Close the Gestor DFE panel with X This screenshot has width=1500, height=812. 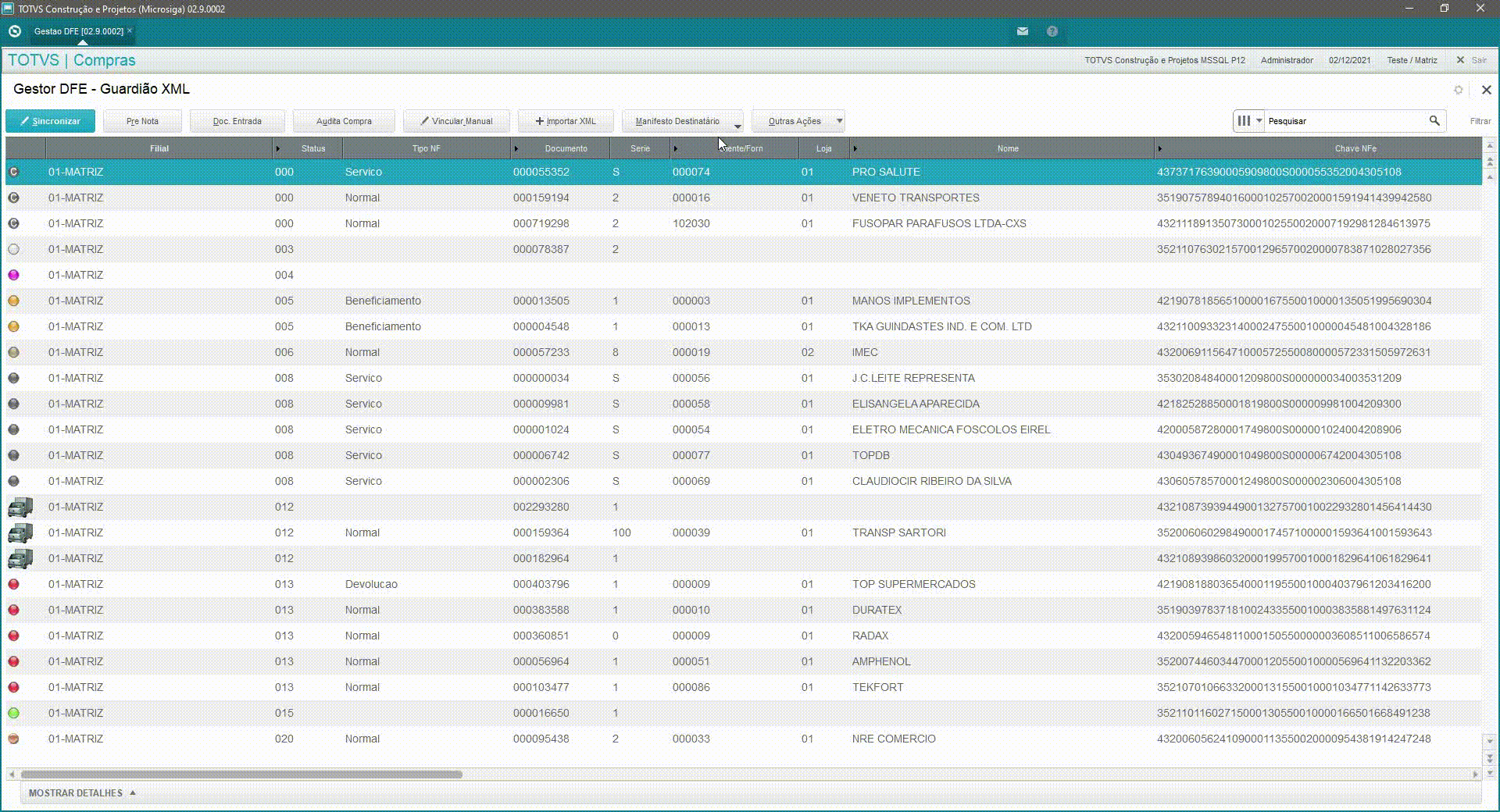(x=1487, y=90)
